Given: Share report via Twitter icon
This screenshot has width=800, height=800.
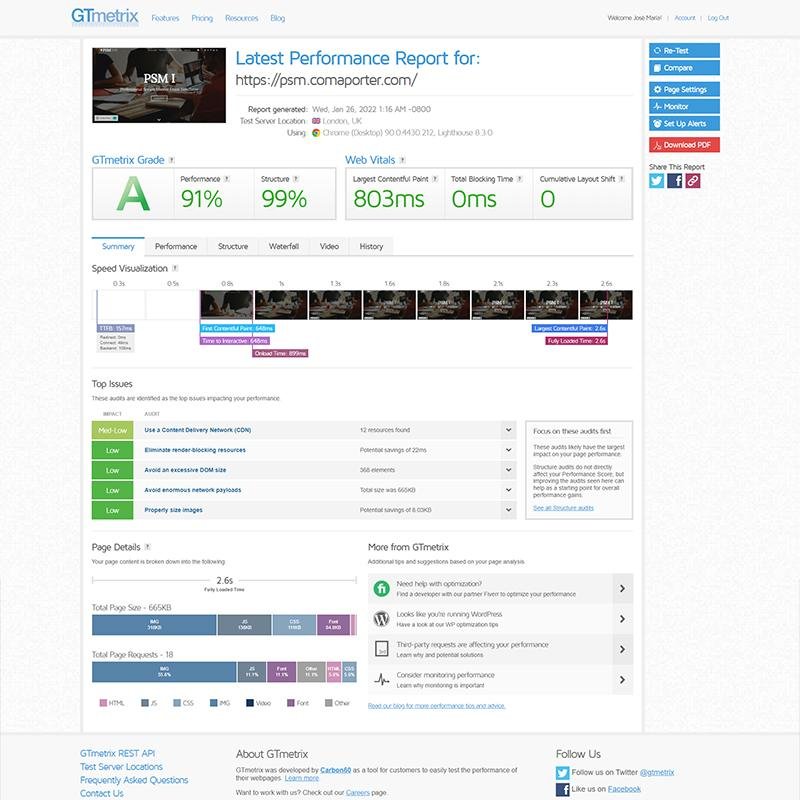Looking at the screenshot, I should 657,181.
